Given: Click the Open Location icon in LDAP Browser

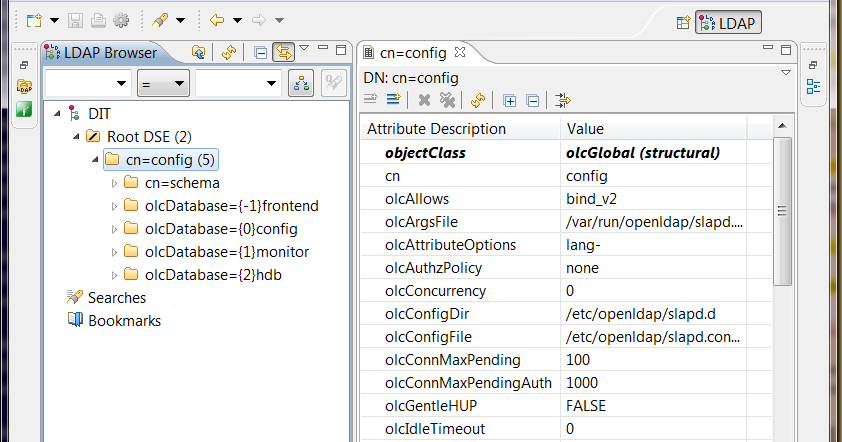Looking at the screenshot, I should [198, 53].
